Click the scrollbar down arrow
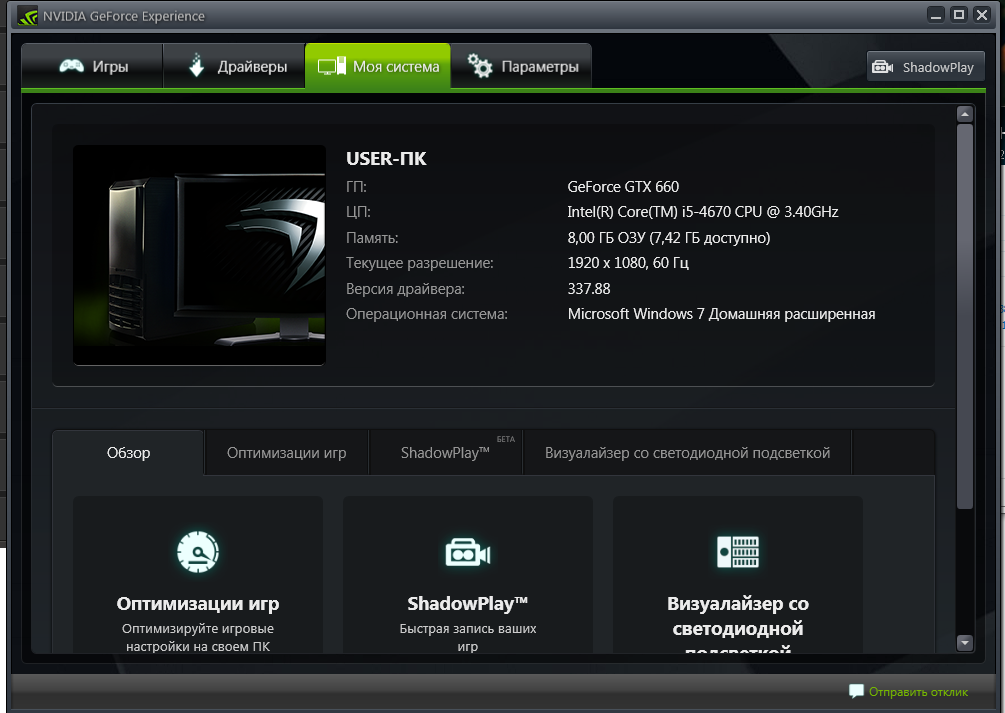 965,642
